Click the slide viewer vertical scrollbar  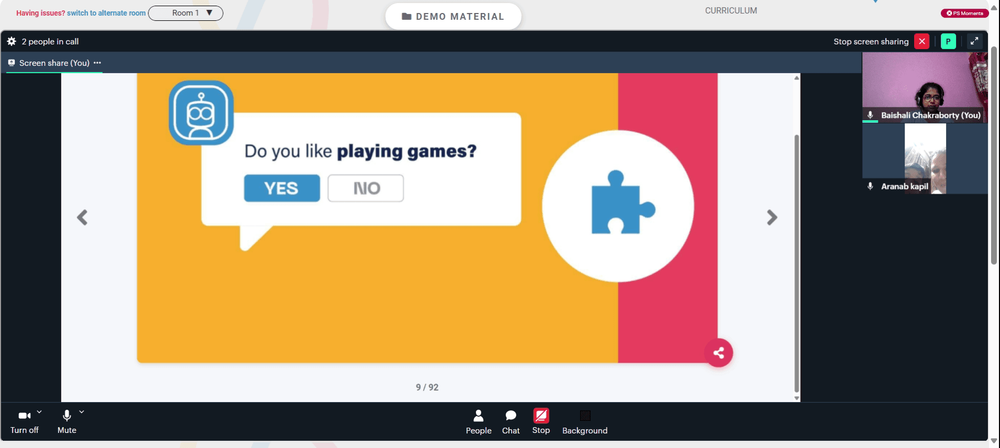797,264
